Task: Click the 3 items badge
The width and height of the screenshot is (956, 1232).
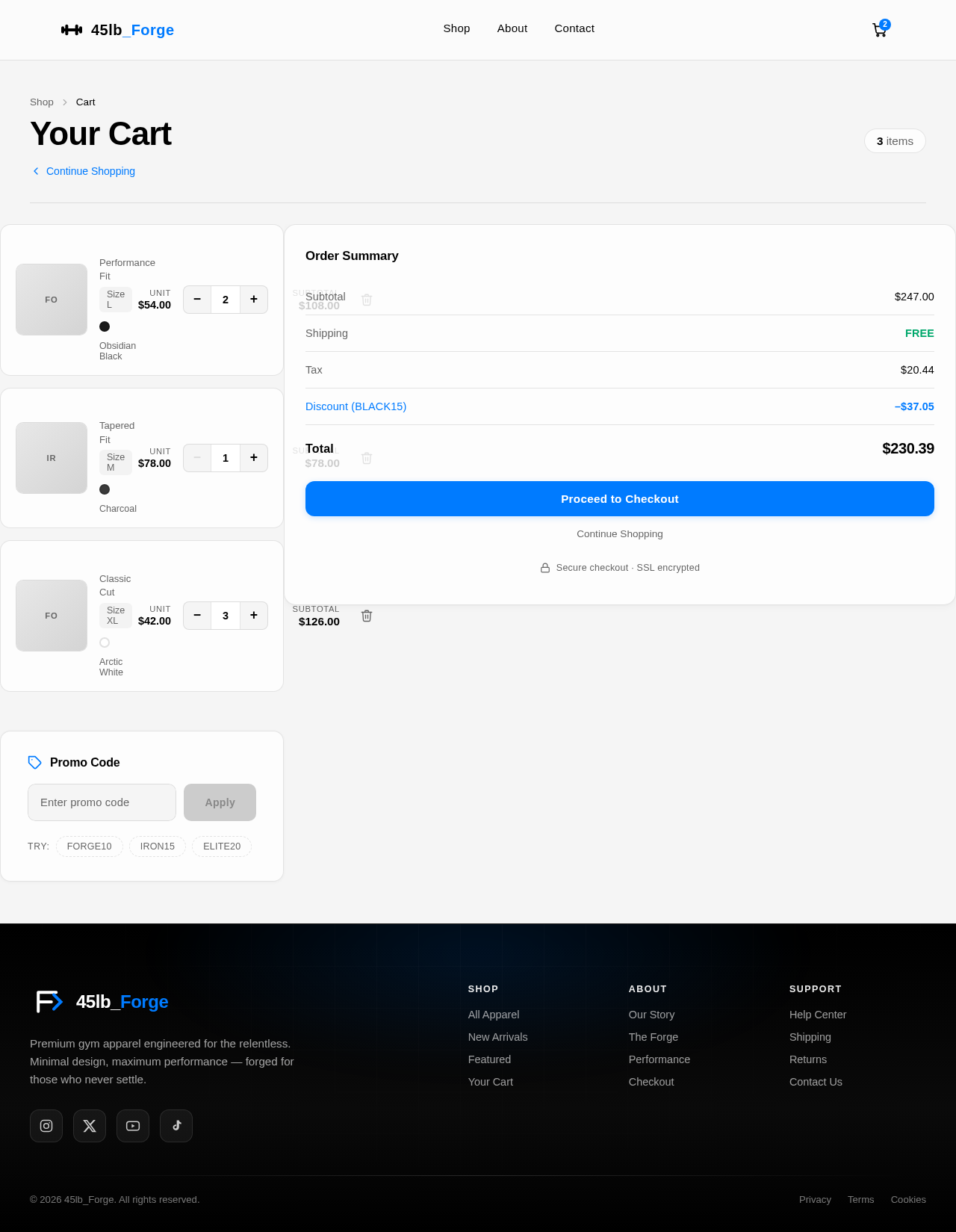Action: coord(895,141)
